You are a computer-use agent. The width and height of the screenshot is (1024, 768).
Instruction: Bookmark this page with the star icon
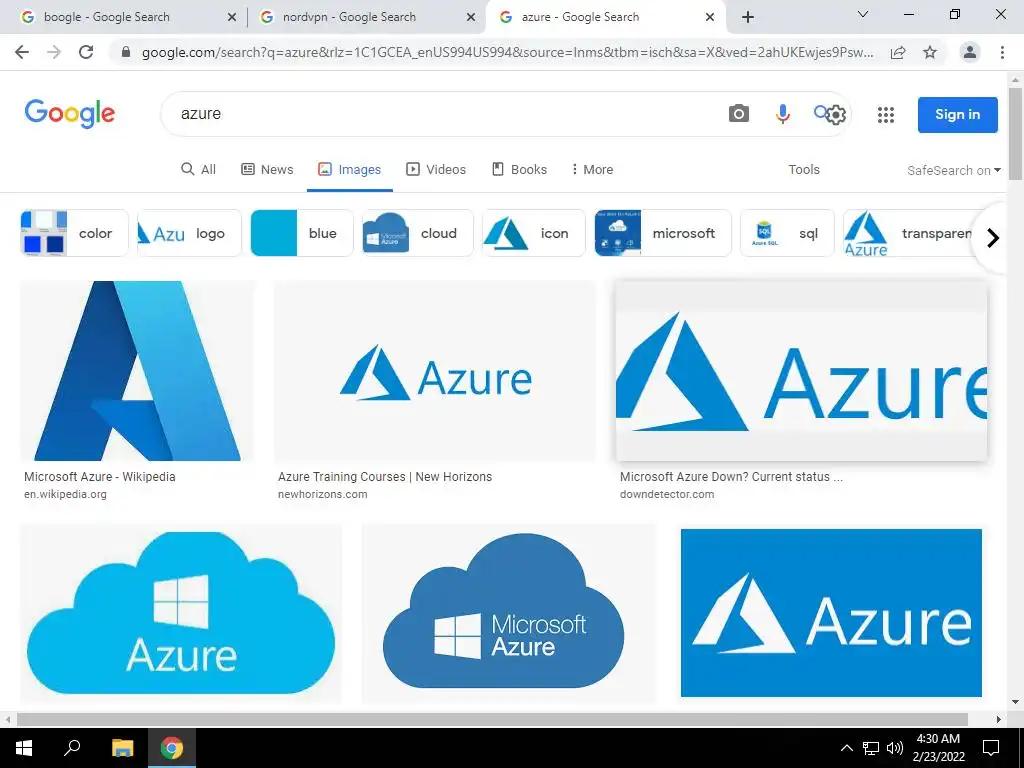click(930, 52)
